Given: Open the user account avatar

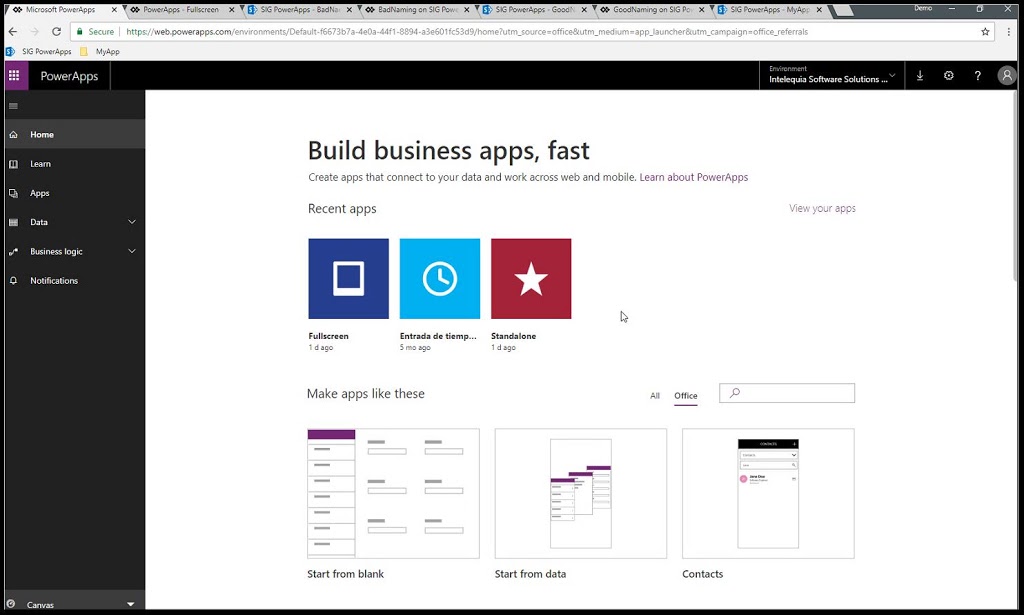Looking at the screenshot, I should point(1007,76).
